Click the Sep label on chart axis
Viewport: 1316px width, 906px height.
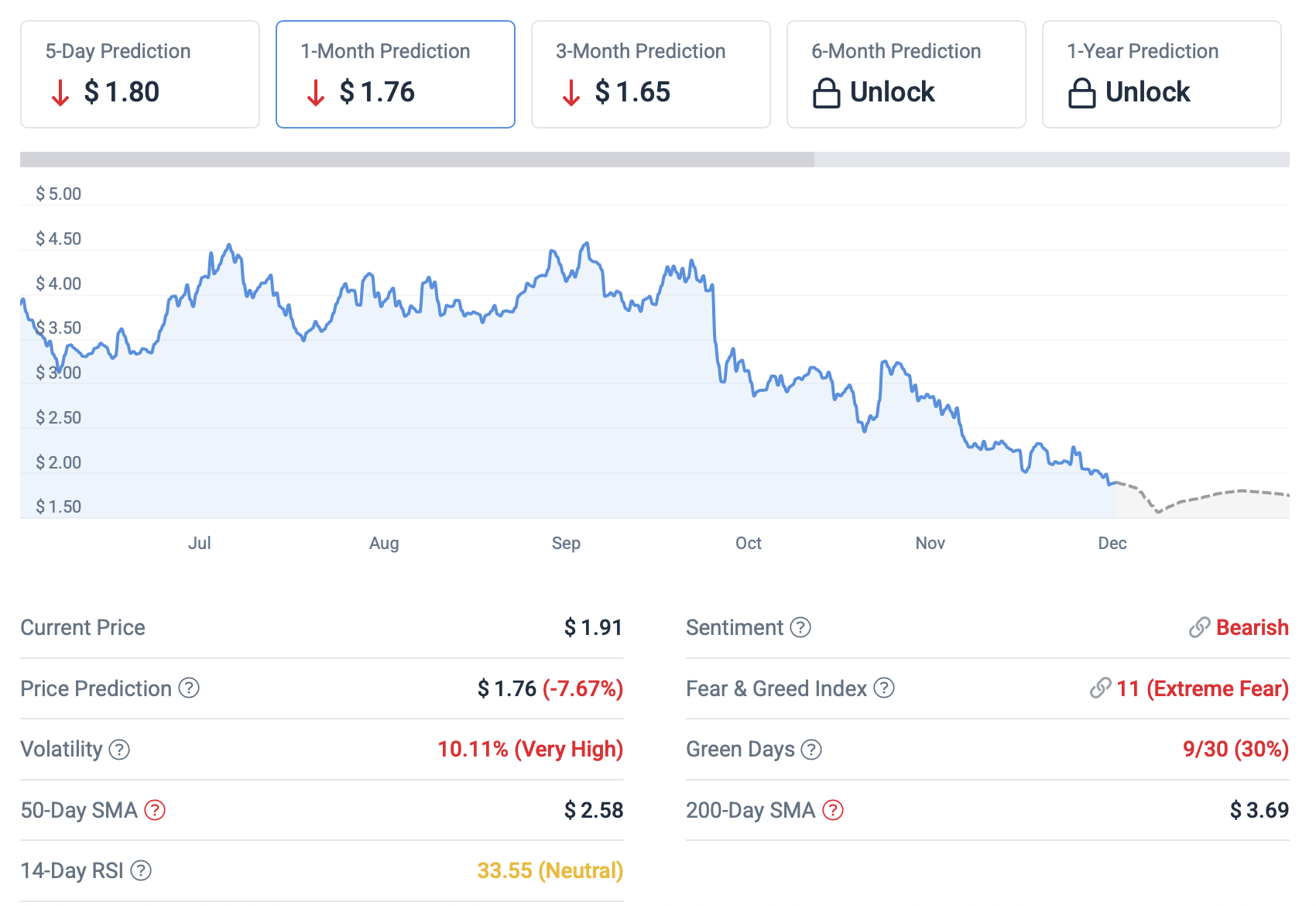[566, 543]
